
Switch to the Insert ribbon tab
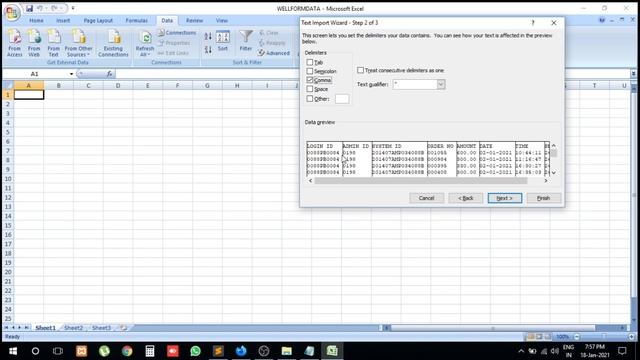[x=63, y=20]
